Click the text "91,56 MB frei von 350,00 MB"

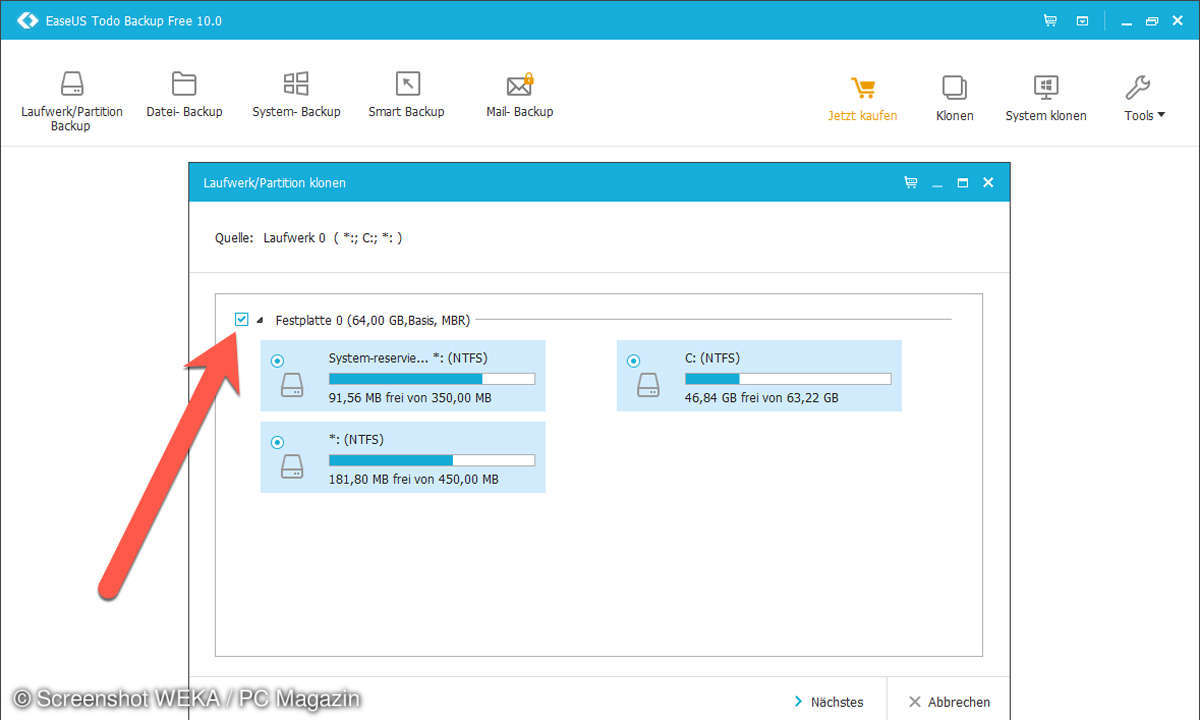(410, 398)
